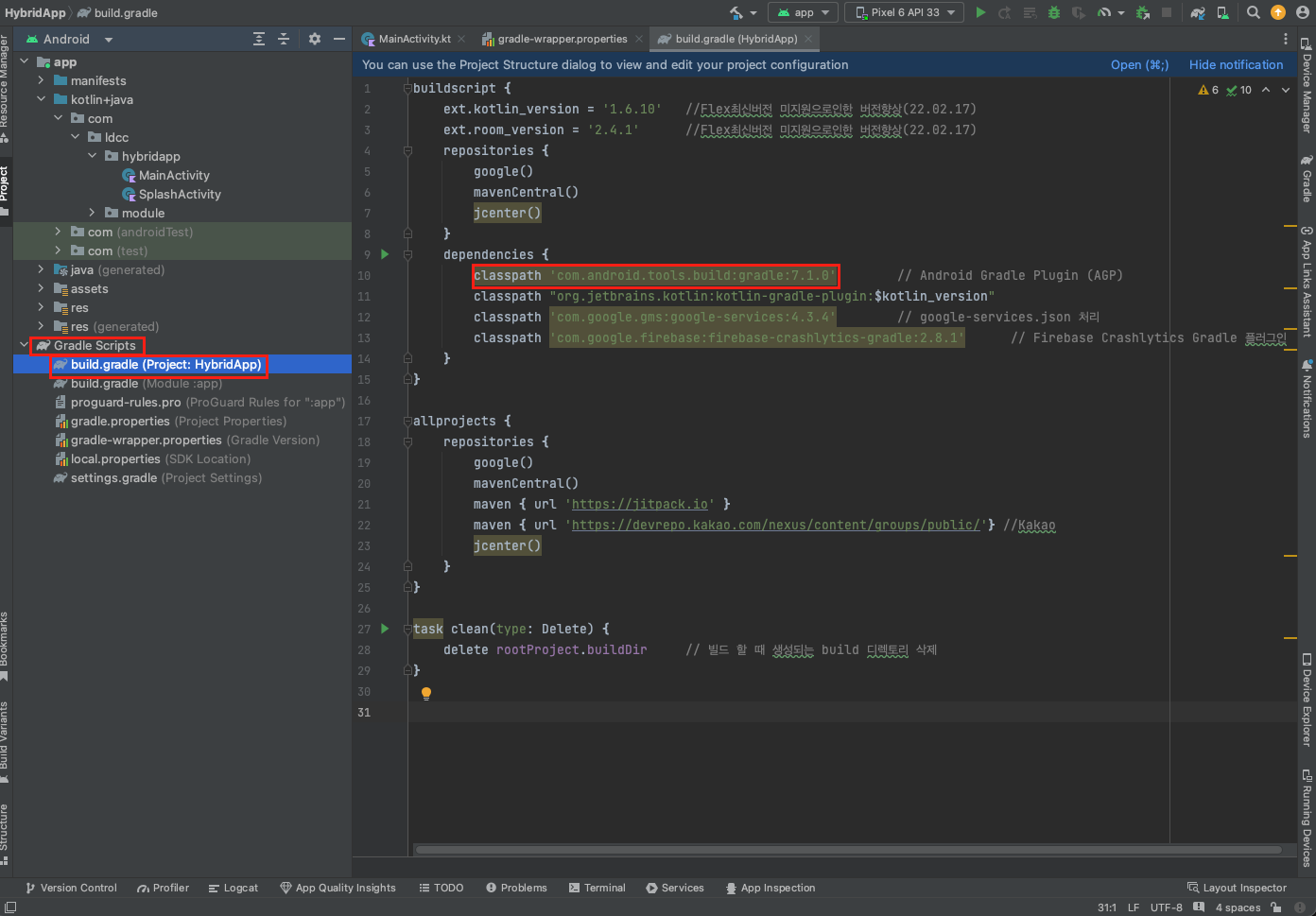This screenshot has width=1316, height=916.
Task: Toggle the read-only lock in status bar
Action: coord(1276,907)
